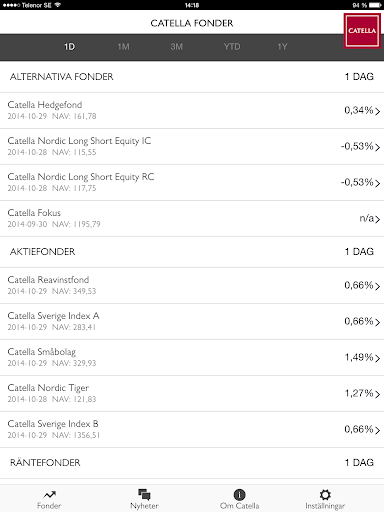Viewport: 384px width, 512px height.
Task: Open the Inställningar gear icon
Action: 325,494
